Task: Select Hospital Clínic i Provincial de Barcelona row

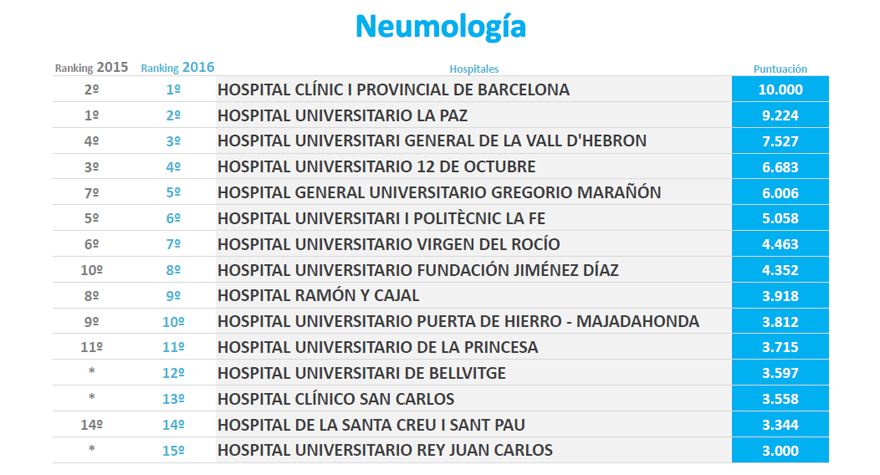Action: (x=393, y=89)
